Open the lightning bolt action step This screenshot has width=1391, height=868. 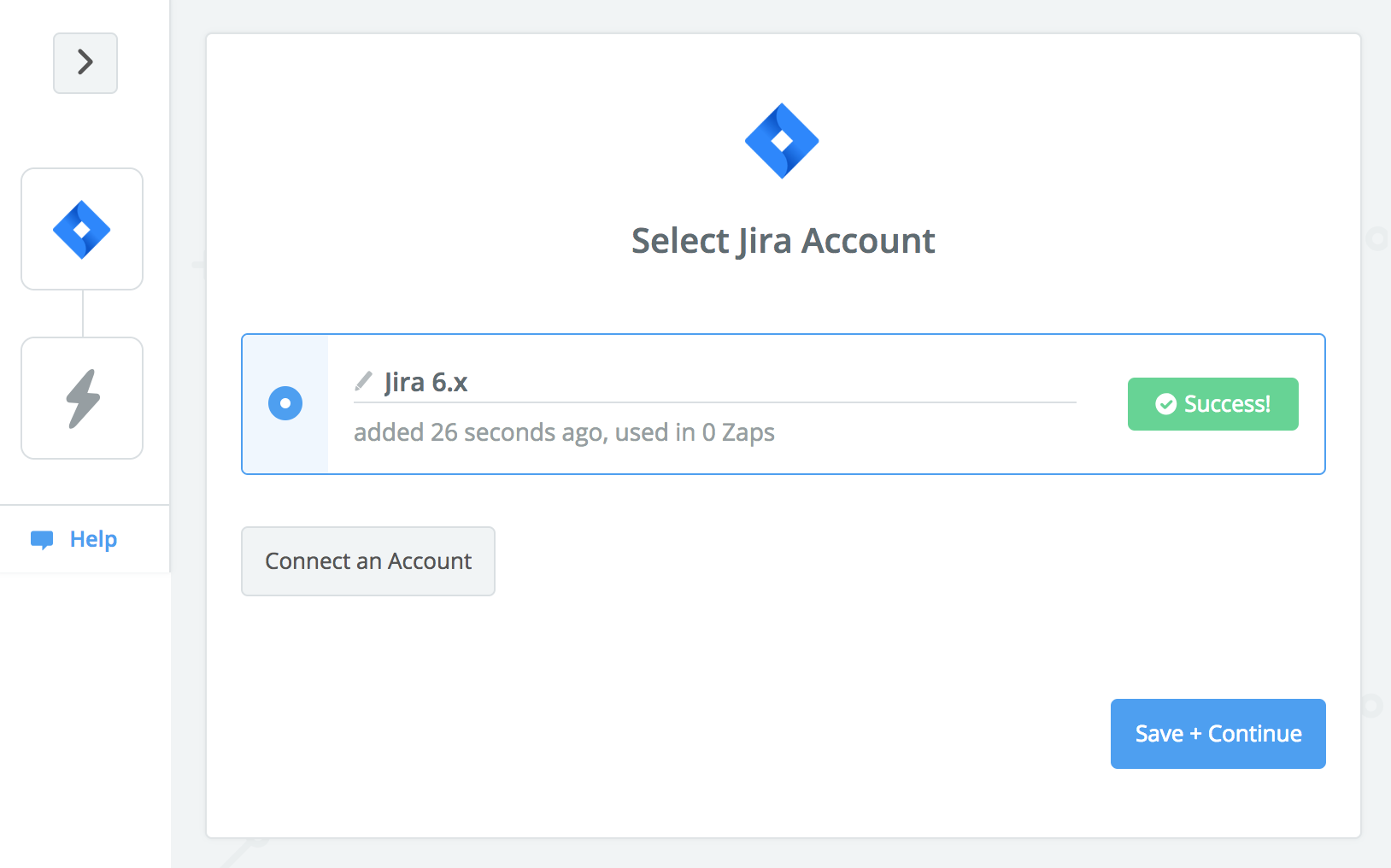82,398
